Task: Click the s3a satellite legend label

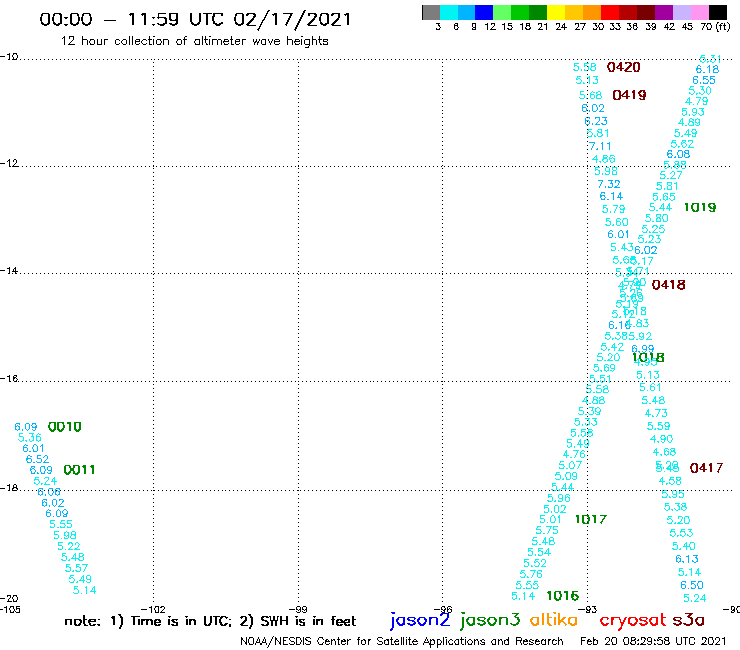Action: pyautogui.click(x=689, y=620)
